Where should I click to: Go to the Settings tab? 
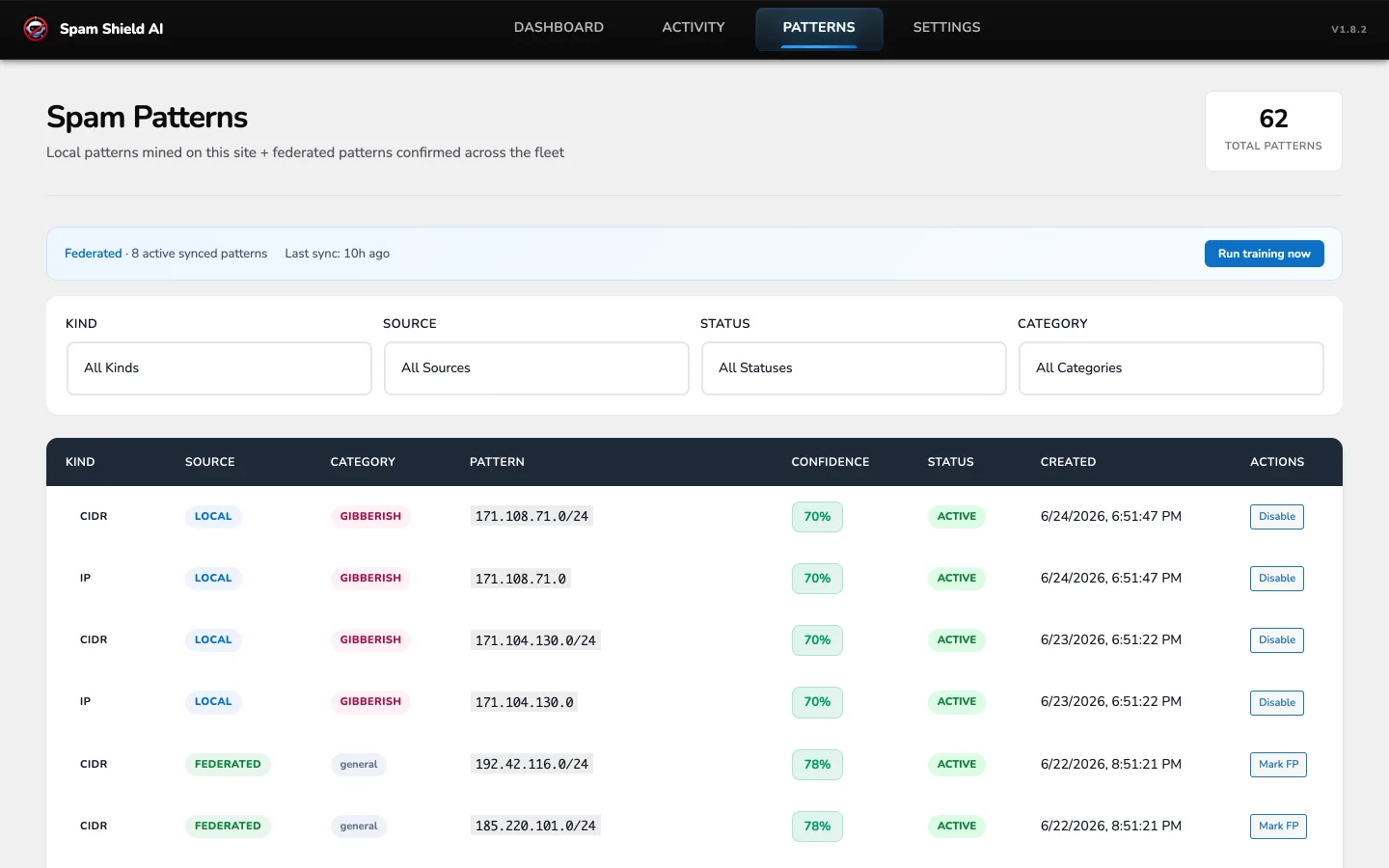(x=946, y=28)
